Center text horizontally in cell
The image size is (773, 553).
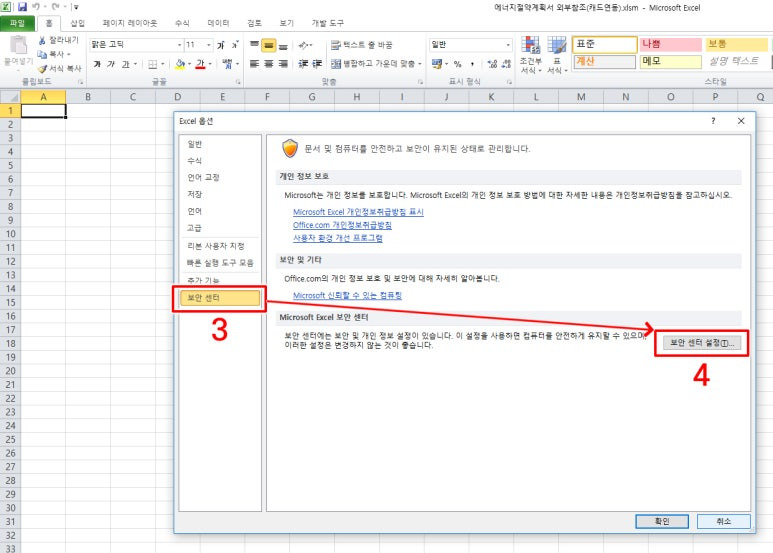269,64
